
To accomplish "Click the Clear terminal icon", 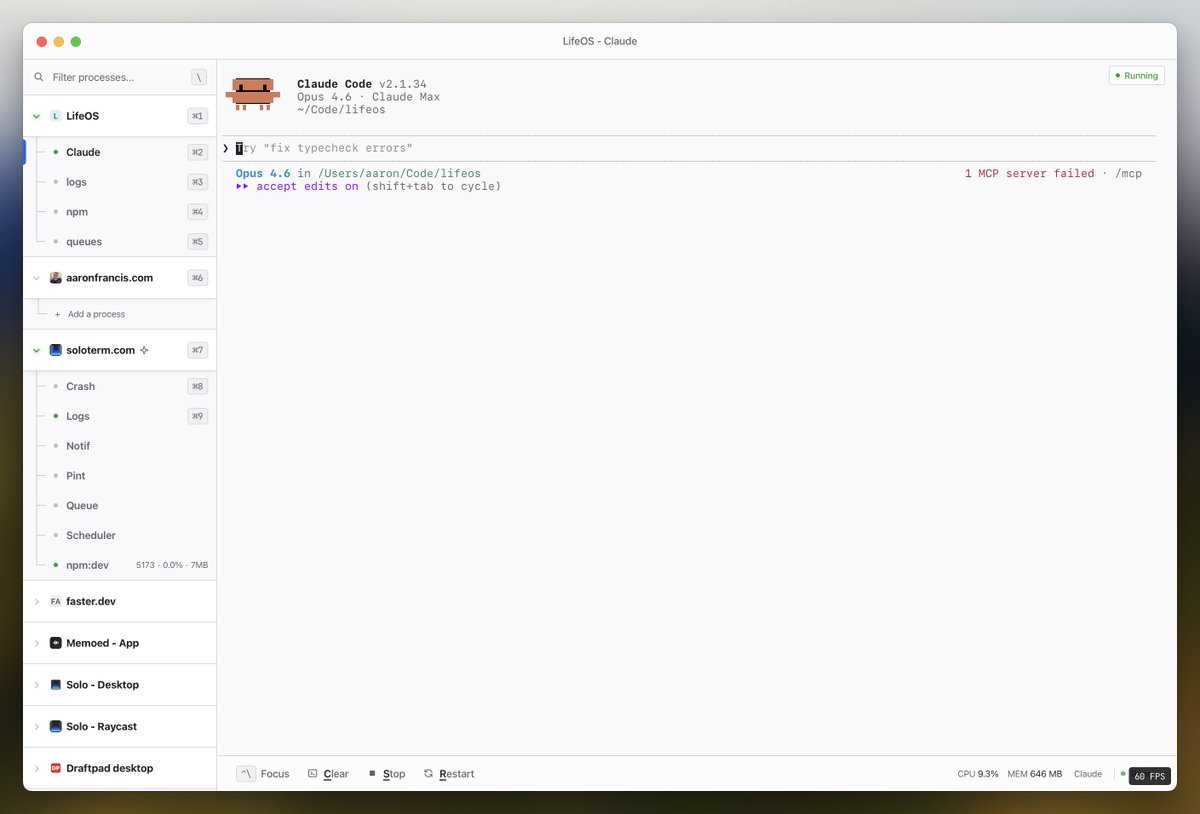I will point(313,774).
